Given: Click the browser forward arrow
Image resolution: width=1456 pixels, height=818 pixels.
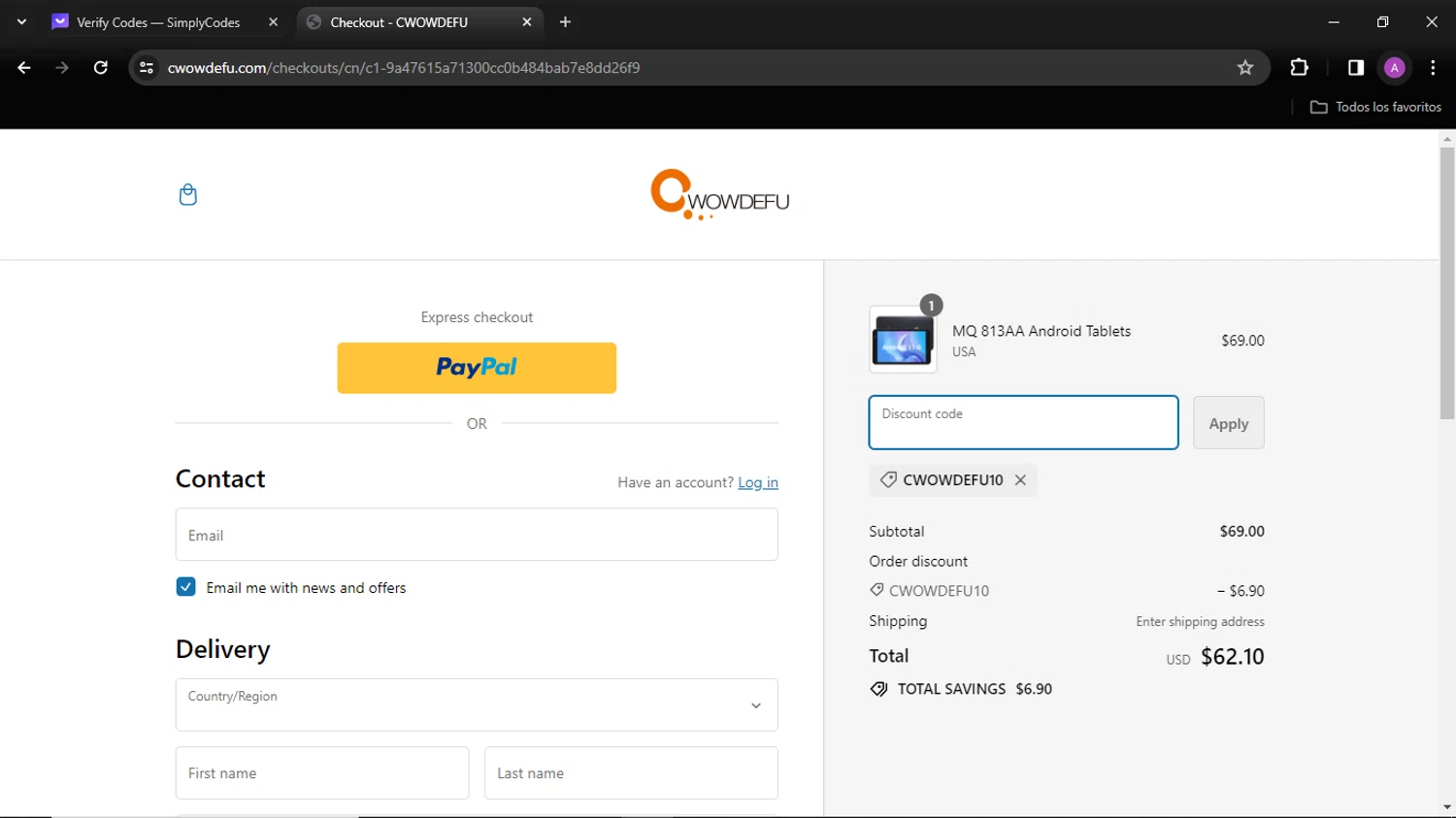Looking at the screenshot, I should 62,68.
